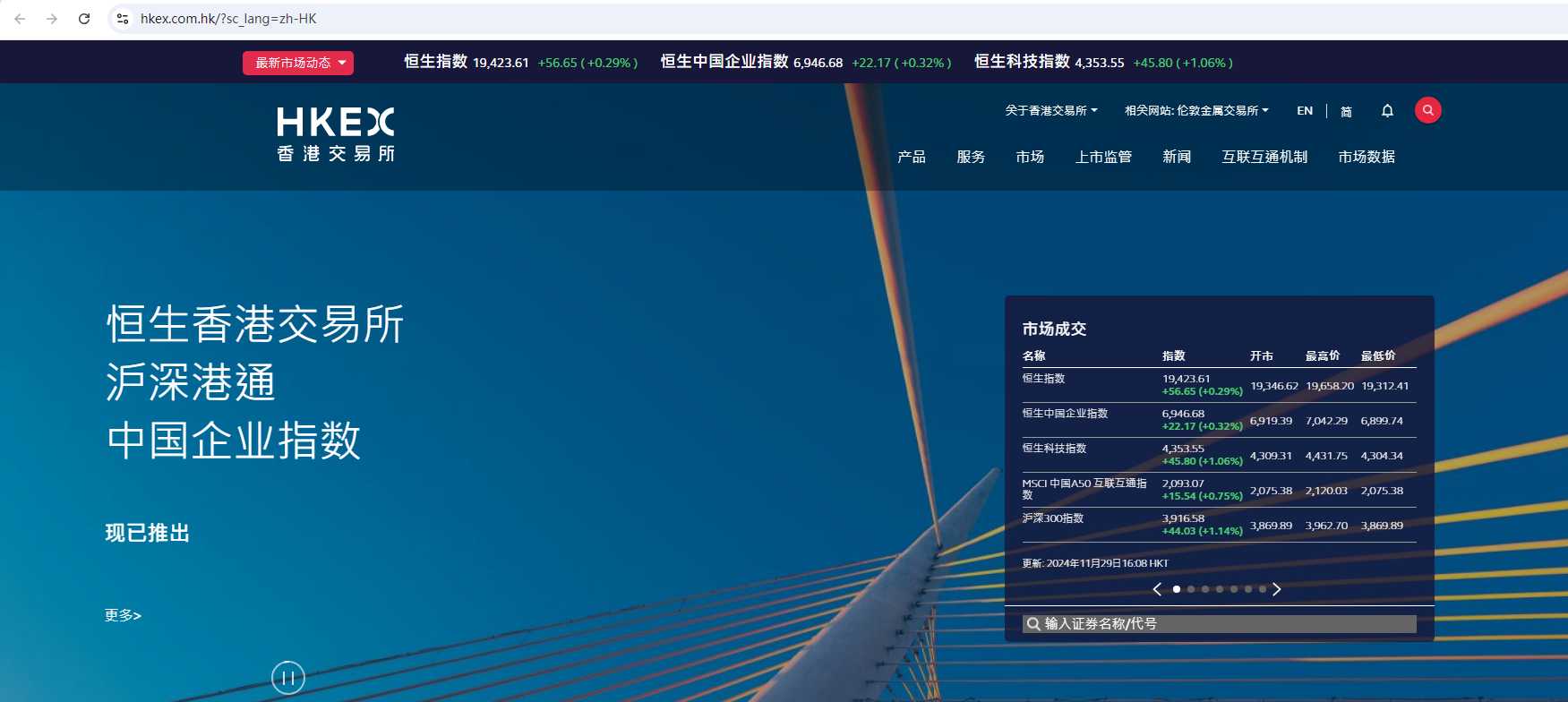Click the index value 3,916.58
This screenshot has width=1568, height=702.
tap(1183, 518)
